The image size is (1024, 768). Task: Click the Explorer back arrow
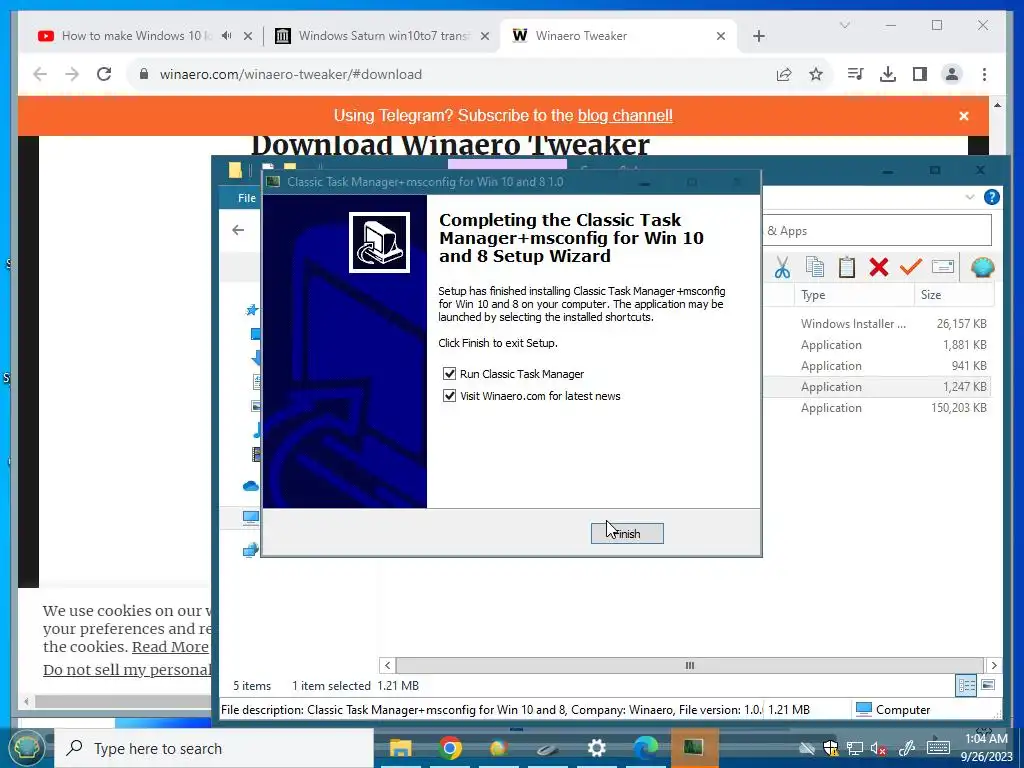[x=238, y=230]
